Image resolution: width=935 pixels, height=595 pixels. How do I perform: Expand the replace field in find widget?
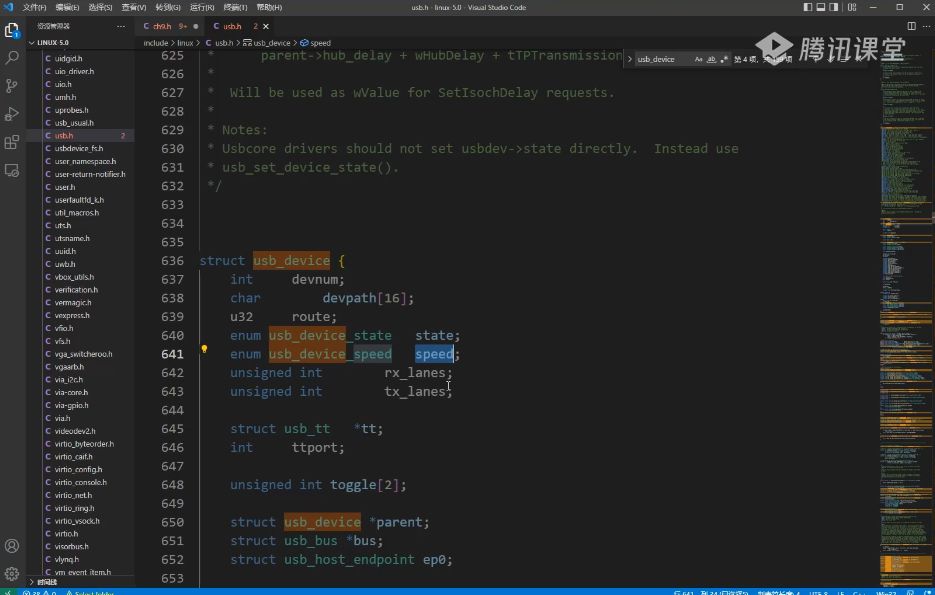630,59
